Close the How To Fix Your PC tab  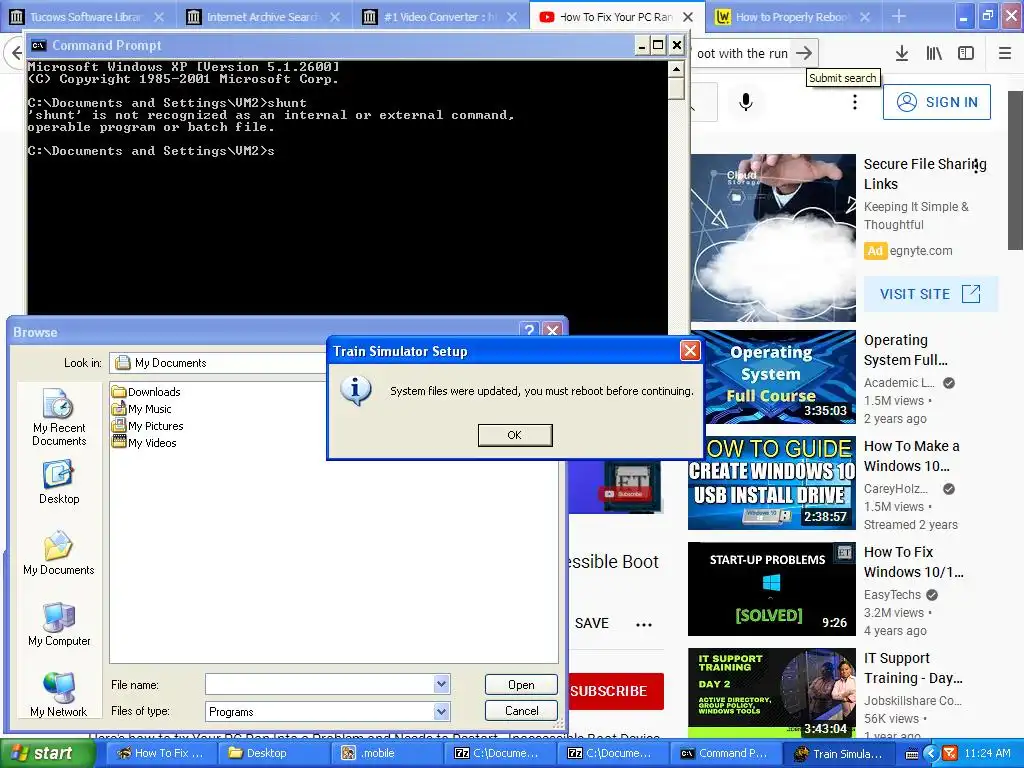(688, 17)
